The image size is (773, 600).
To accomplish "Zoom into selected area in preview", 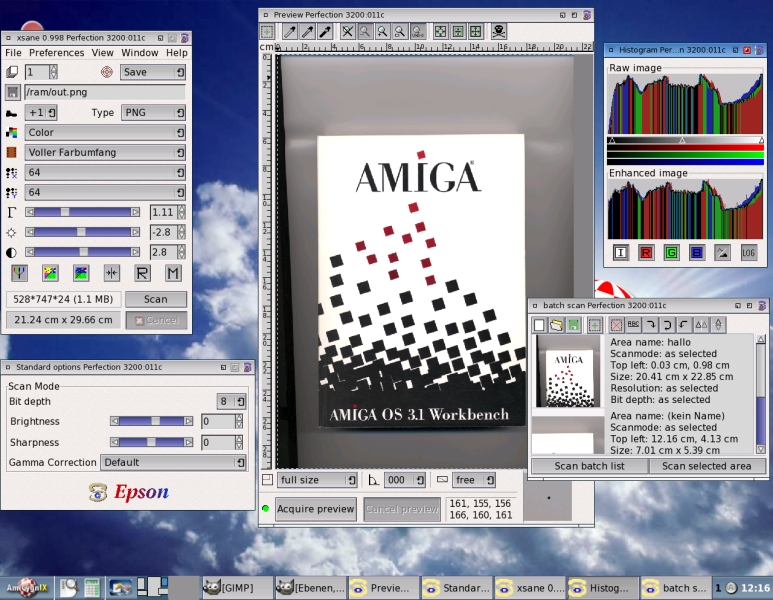I will [x=400, y=32].
